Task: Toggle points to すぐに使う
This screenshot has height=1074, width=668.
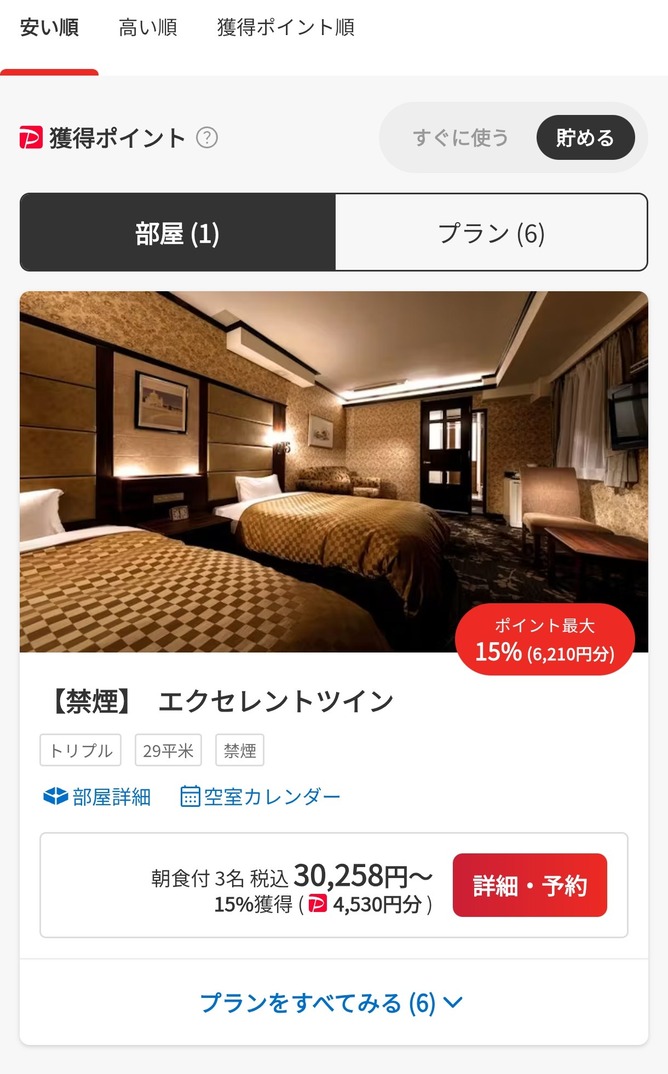Action: (460, 138)
